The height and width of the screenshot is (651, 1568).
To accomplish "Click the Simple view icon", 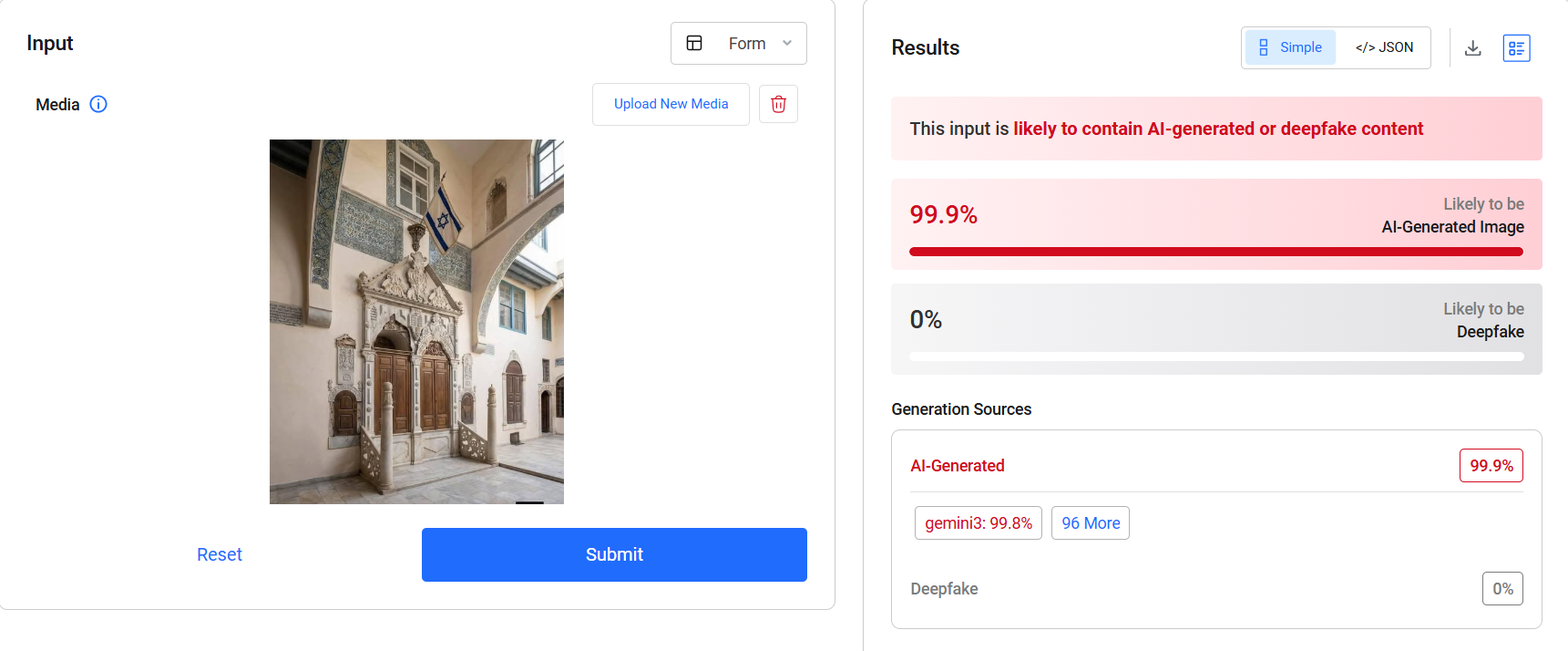I will click(x=1263, y=47).
